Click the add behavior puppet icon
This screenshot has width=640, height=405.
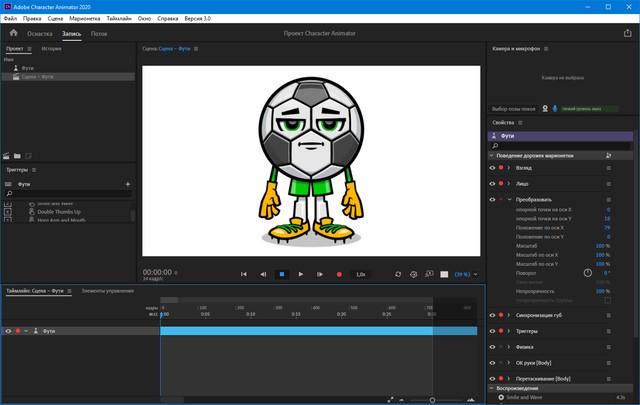coord(609,156)
